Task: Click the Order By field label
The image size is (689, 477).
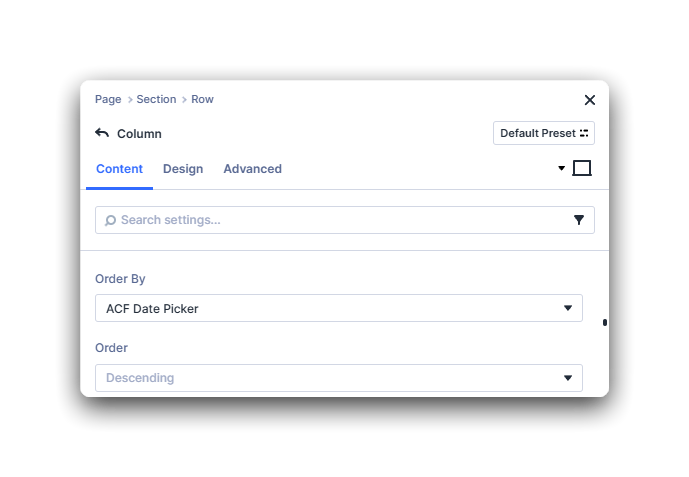Action: [x=120, y=279]
